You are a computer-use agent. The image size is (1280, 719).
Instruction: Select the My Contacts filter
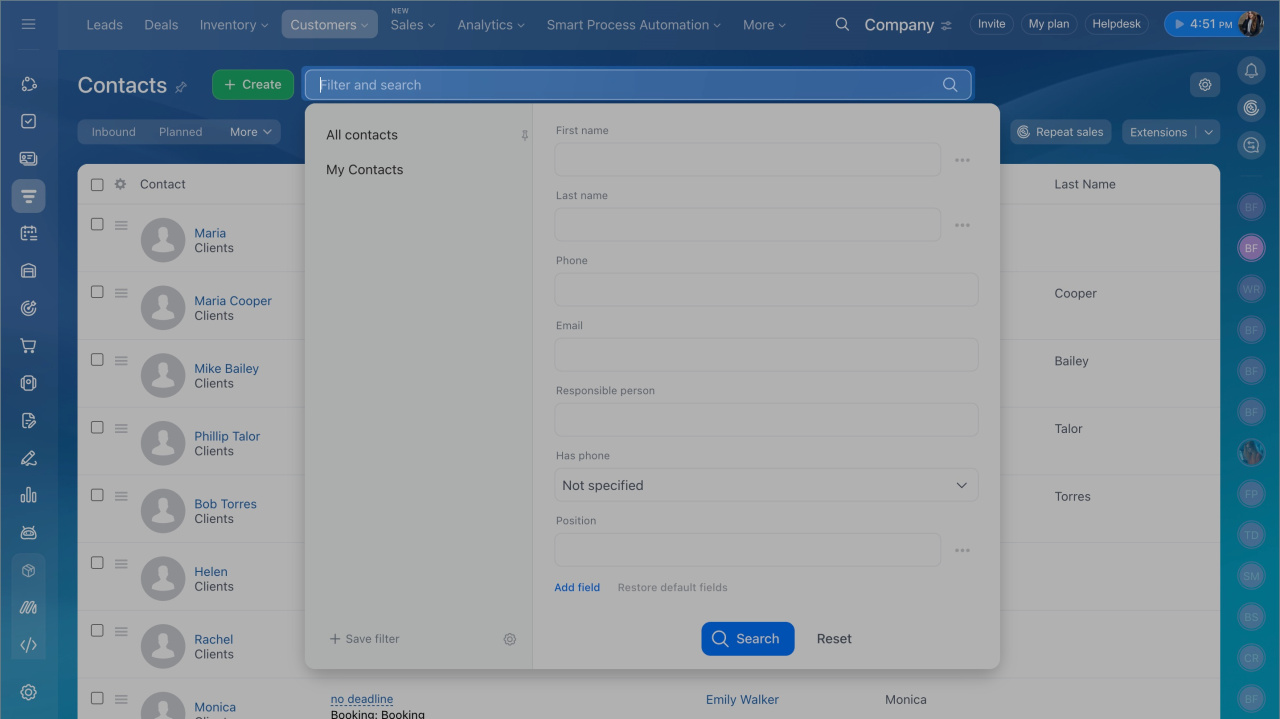pos(365,170)
